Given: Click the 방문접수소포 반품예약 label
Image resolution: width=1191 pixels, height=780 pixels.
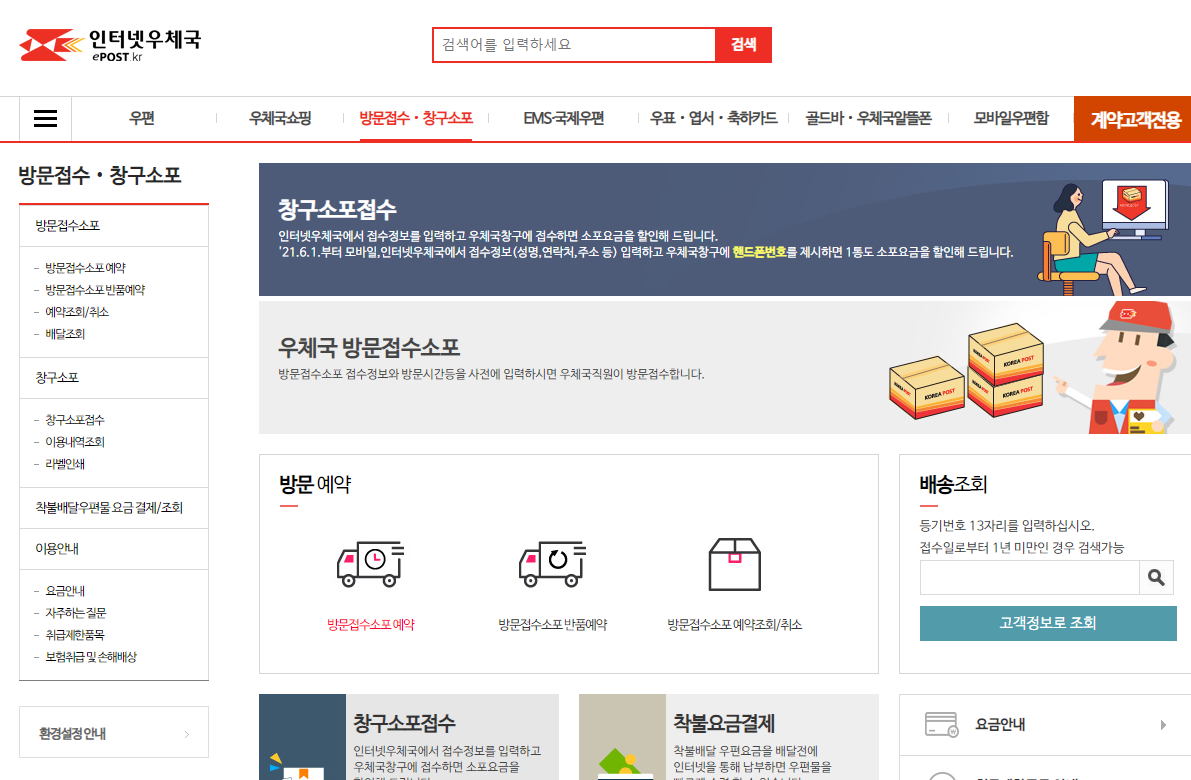Looking at the screenshot, I should click(x=552, y=624).
